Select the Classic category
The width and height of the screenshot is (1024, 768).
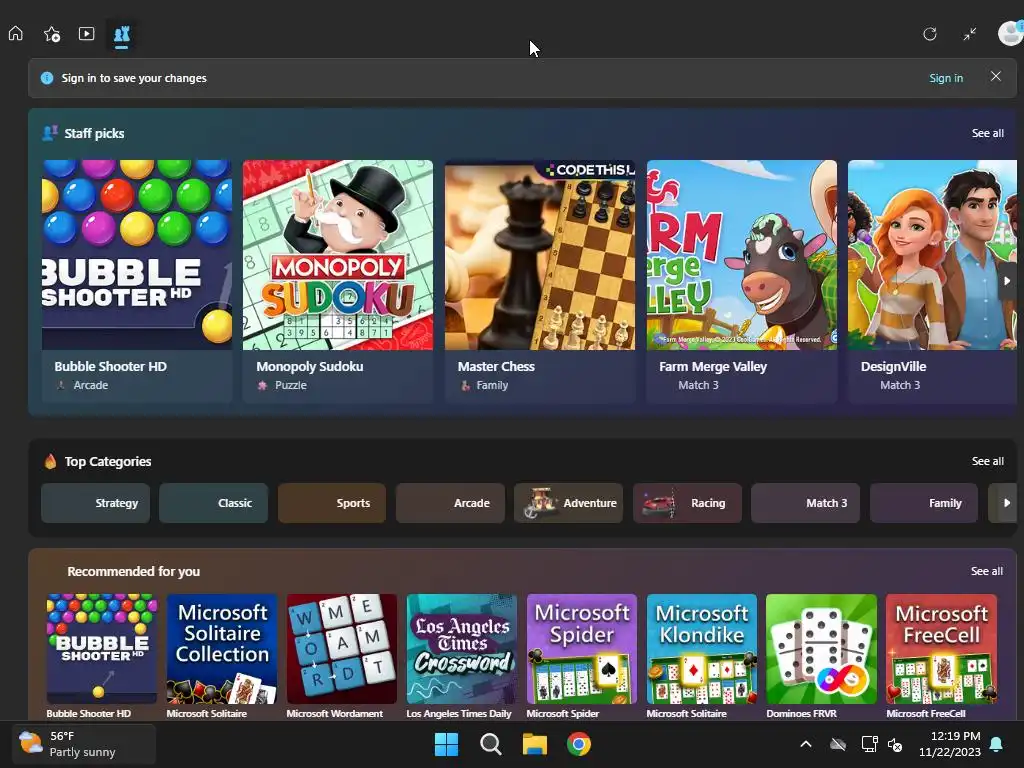click(x=214, y=503)
